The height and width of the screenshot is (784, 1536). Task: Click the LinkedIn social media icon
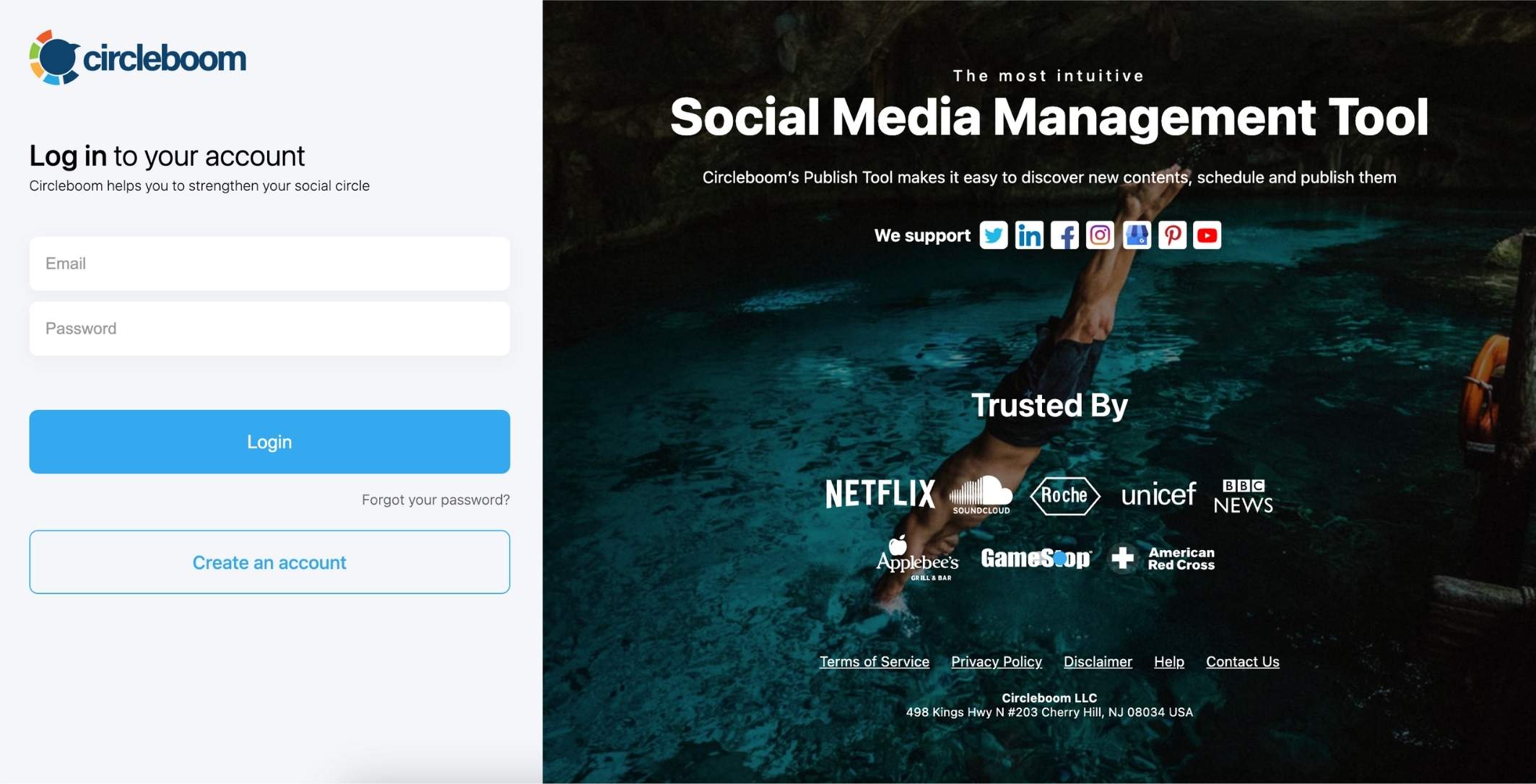click(1029, 234)
